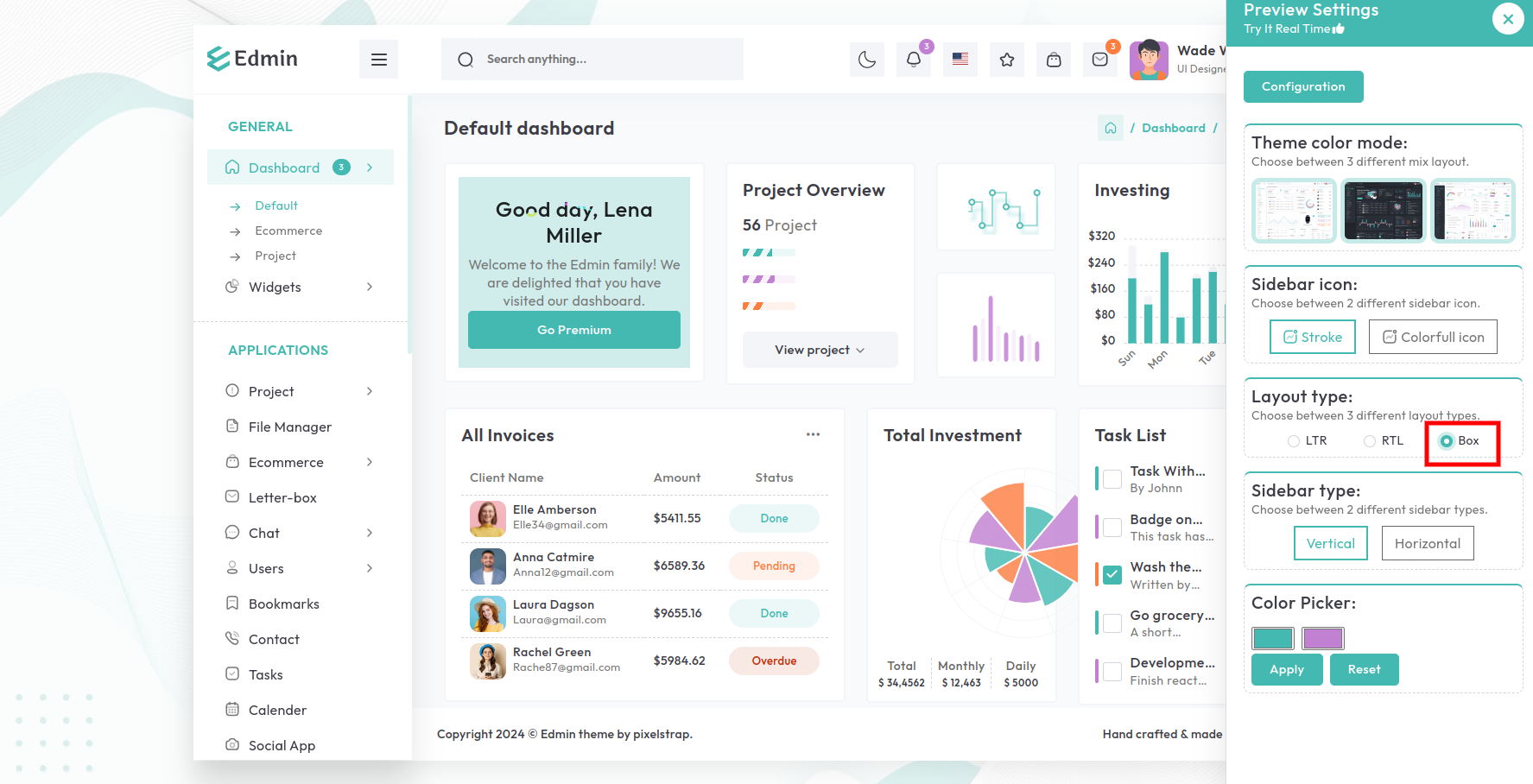Select the RTL layout radio button
The image size is (1533, 784).
[1370, 441]
